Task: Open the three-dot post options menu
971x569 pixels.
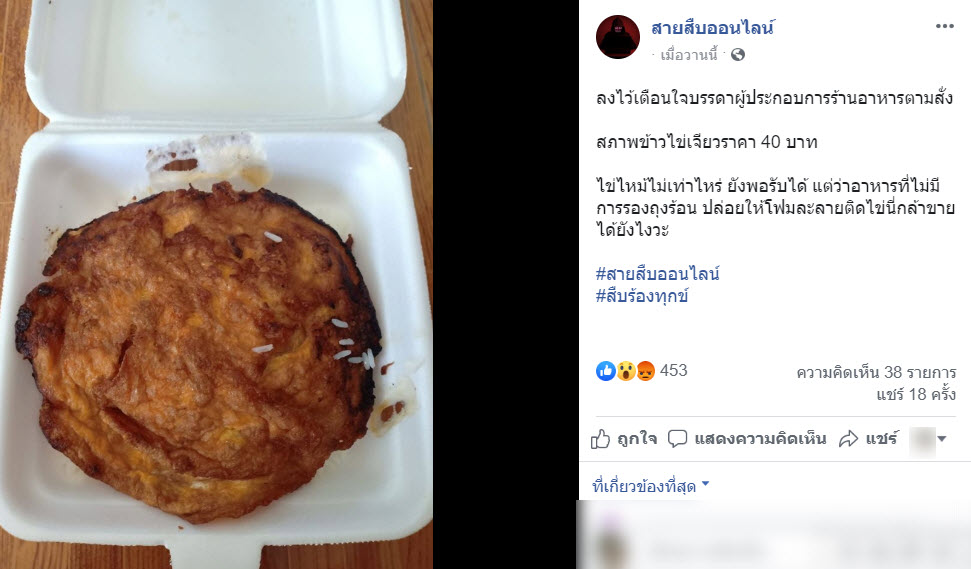Action: pos(944,26)
